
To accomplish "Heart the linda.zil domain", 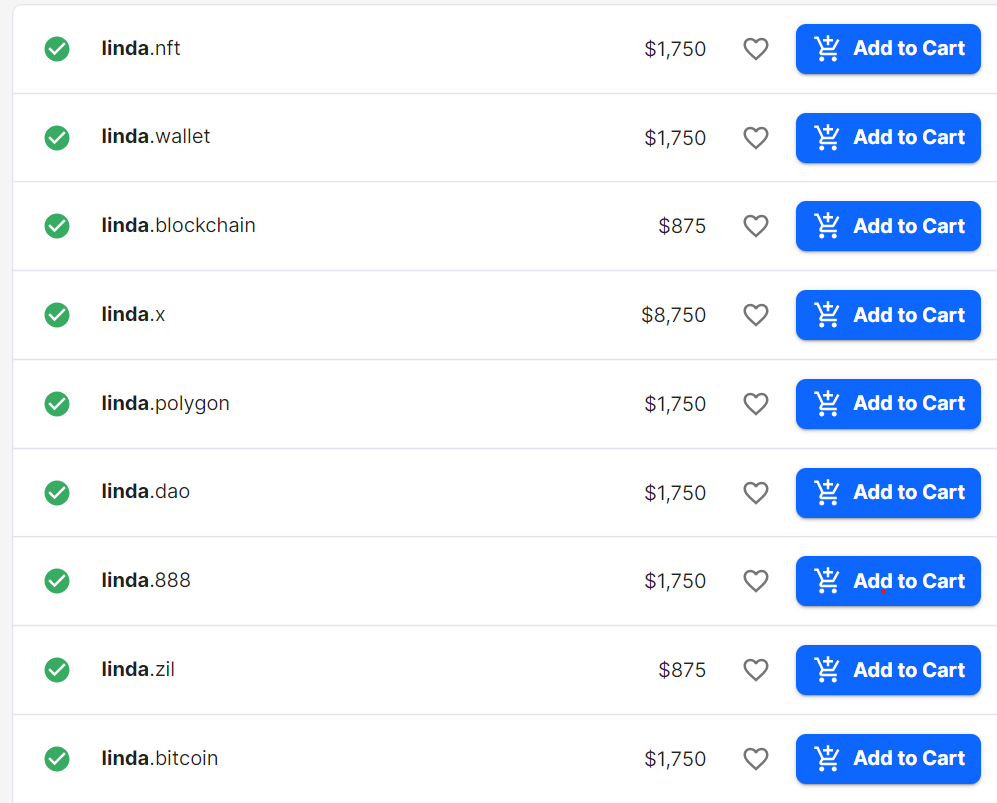I will click(756, 670).
